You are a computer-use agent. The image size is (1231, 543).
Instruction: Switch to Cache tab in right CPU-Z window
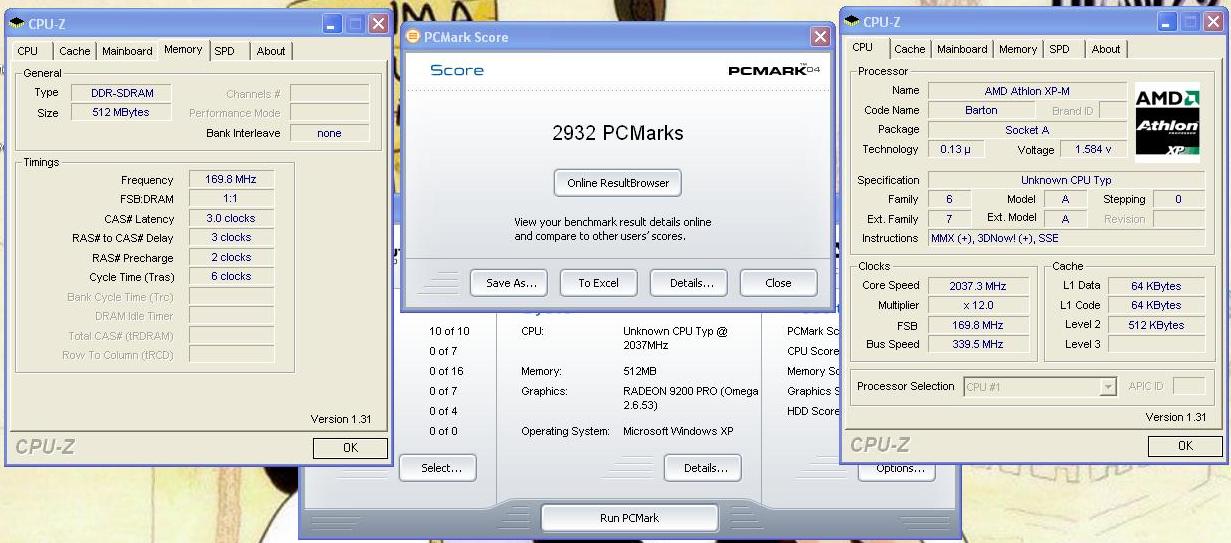(909, 49)
